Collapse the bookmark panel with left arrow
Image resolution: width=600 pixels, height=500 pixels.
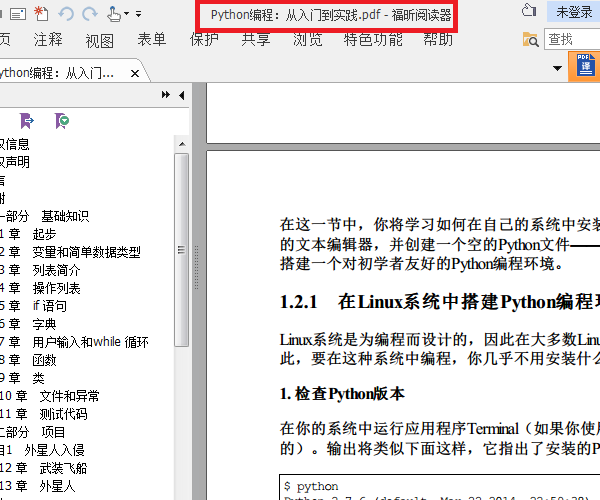pos(182,95)
